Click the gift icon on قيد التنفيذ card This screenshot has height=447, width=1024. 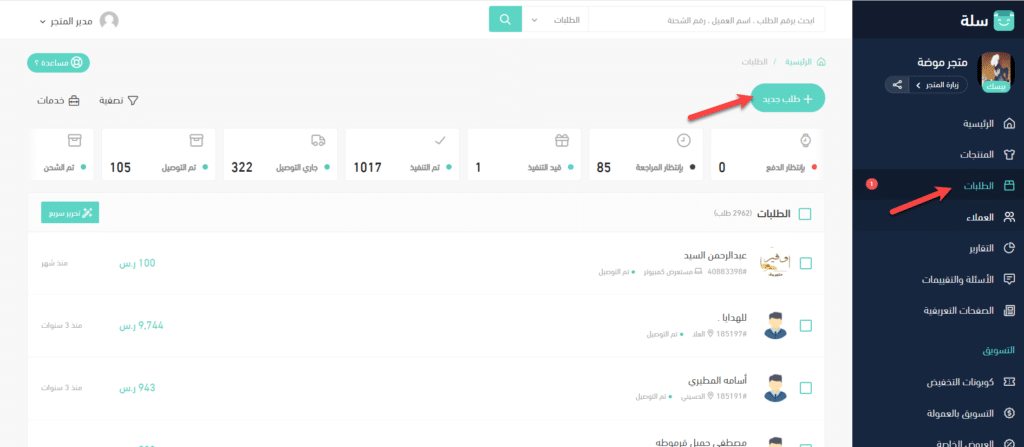click(x=562, y=141)
